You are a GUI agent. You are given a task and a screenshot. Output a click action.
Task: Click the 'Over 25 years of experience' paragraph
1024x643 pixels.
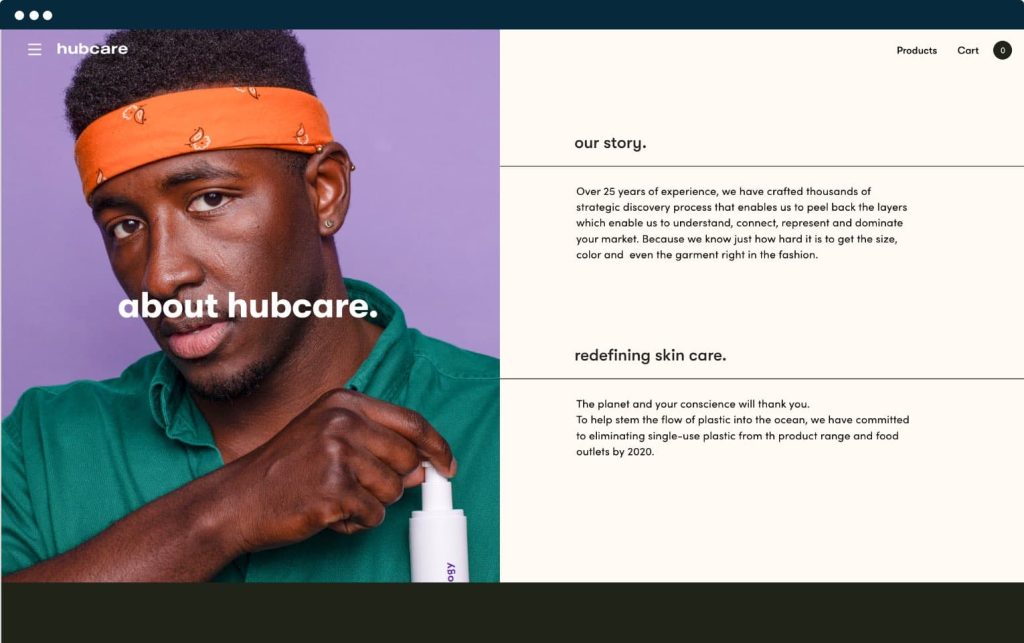coord(741,223)
